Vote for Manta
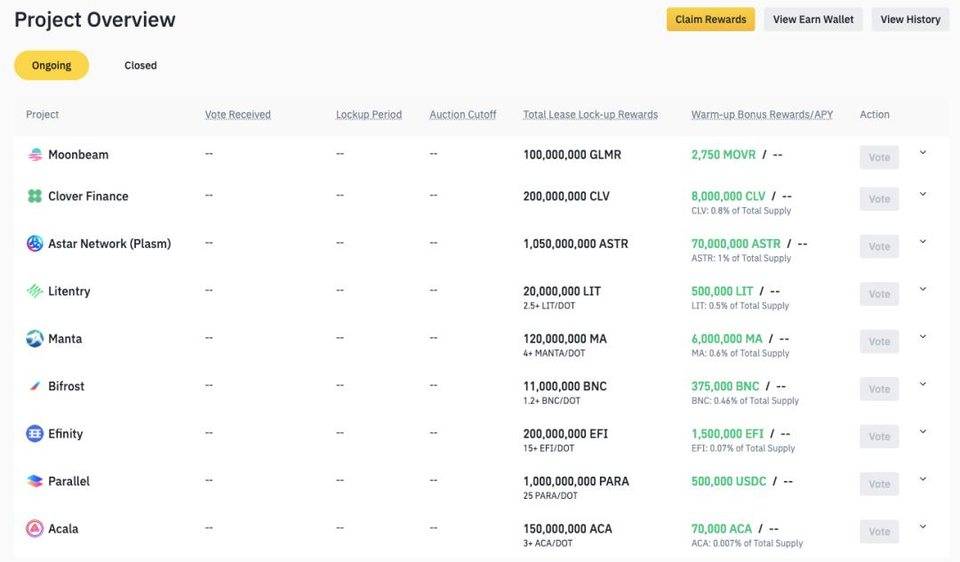Viewport: 960px width, 562px height. pyautogui.click(x=879, y=342)
